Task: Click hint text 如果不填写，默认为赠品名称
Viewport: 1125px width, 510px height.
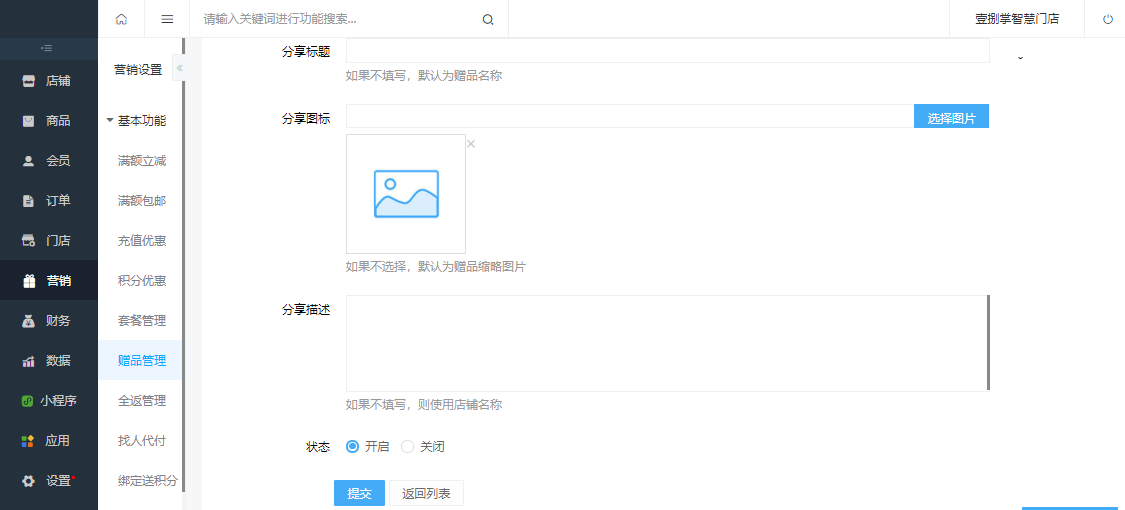Action: [424, 75]
